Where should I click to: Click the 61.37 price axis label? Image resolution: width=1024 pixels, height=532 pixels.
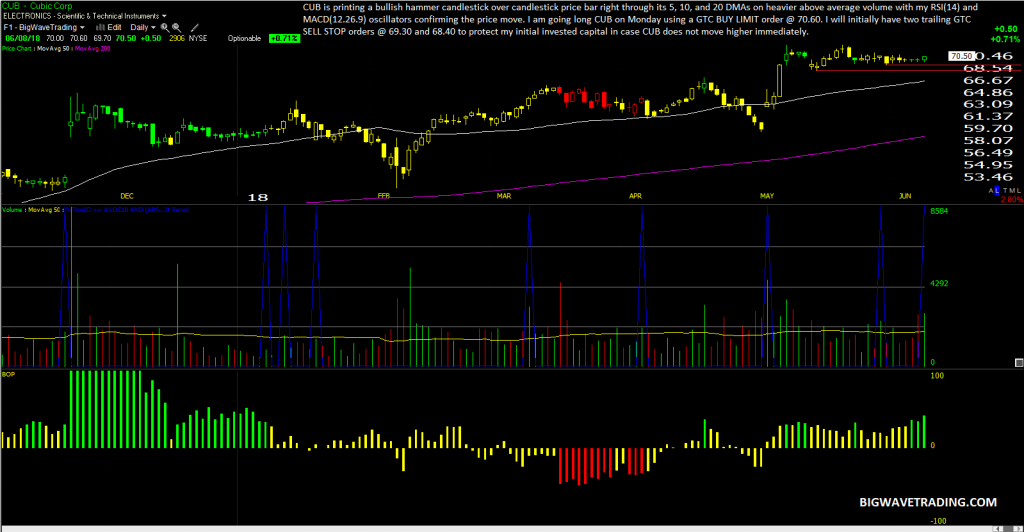[x=988, y=116]
